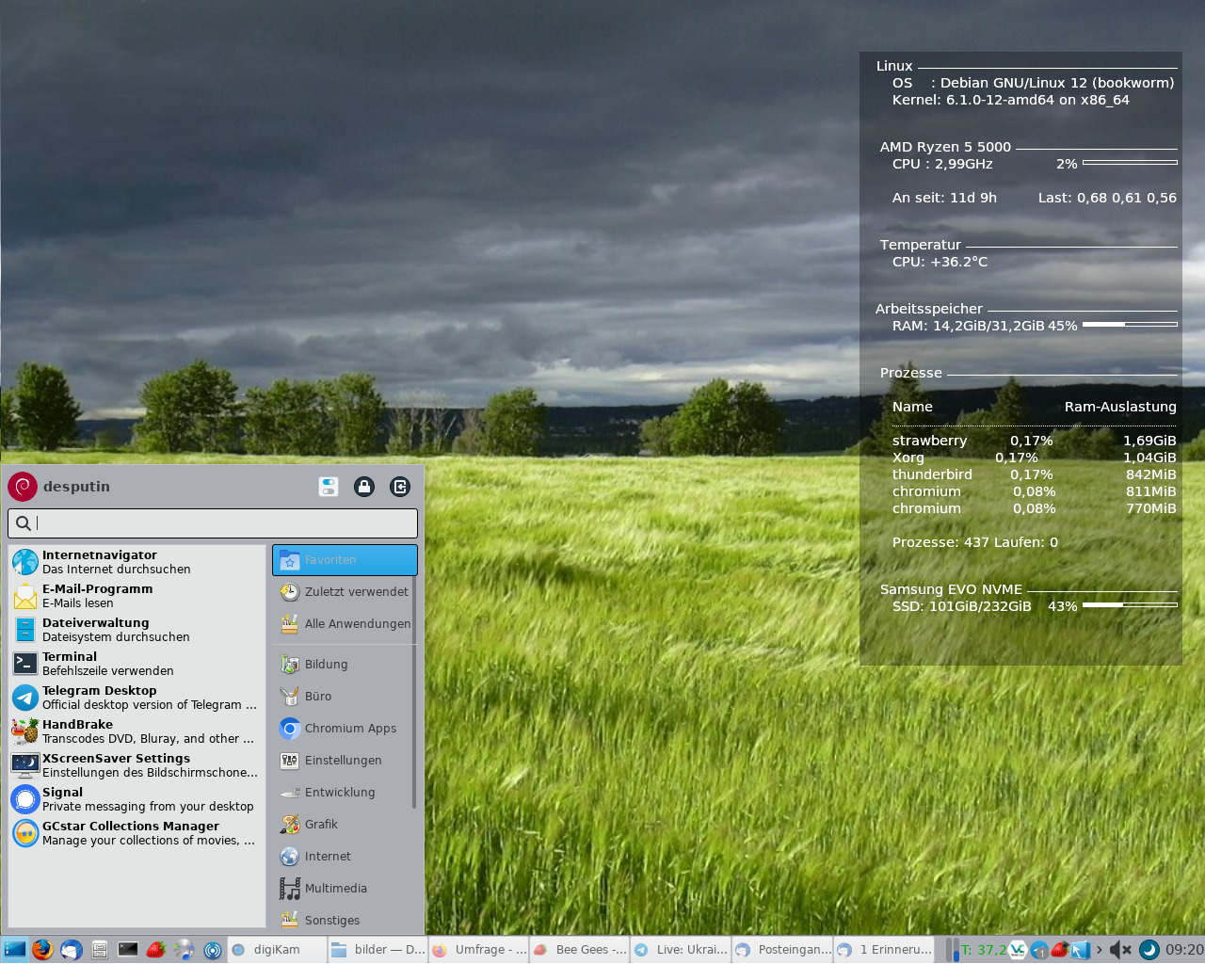Open the file cabinet launcher in the panel
This screenshot has width=1205, height=980.
click(100, 950)
